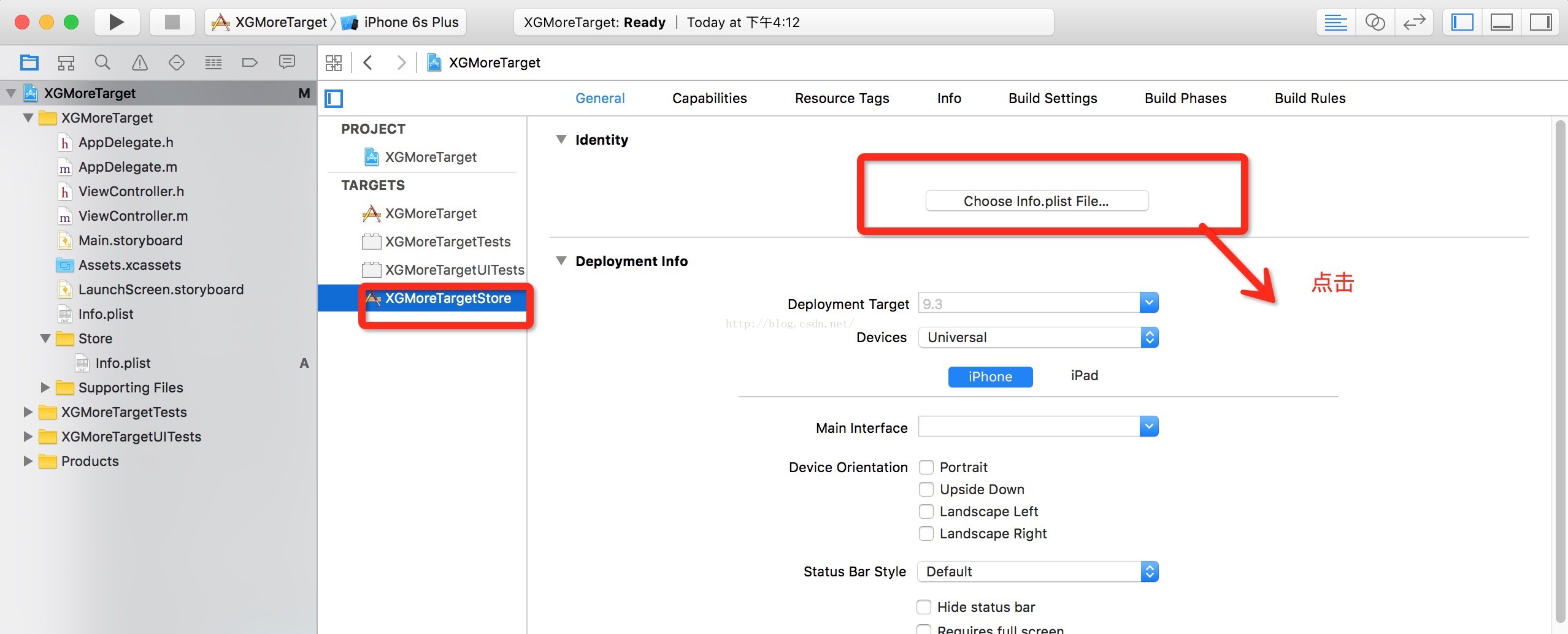Image resolution: width=1568 pixels, height=634 pixels.
Task: Open AppDelegate.h in navigator
Action: click(x=126, y=142)
